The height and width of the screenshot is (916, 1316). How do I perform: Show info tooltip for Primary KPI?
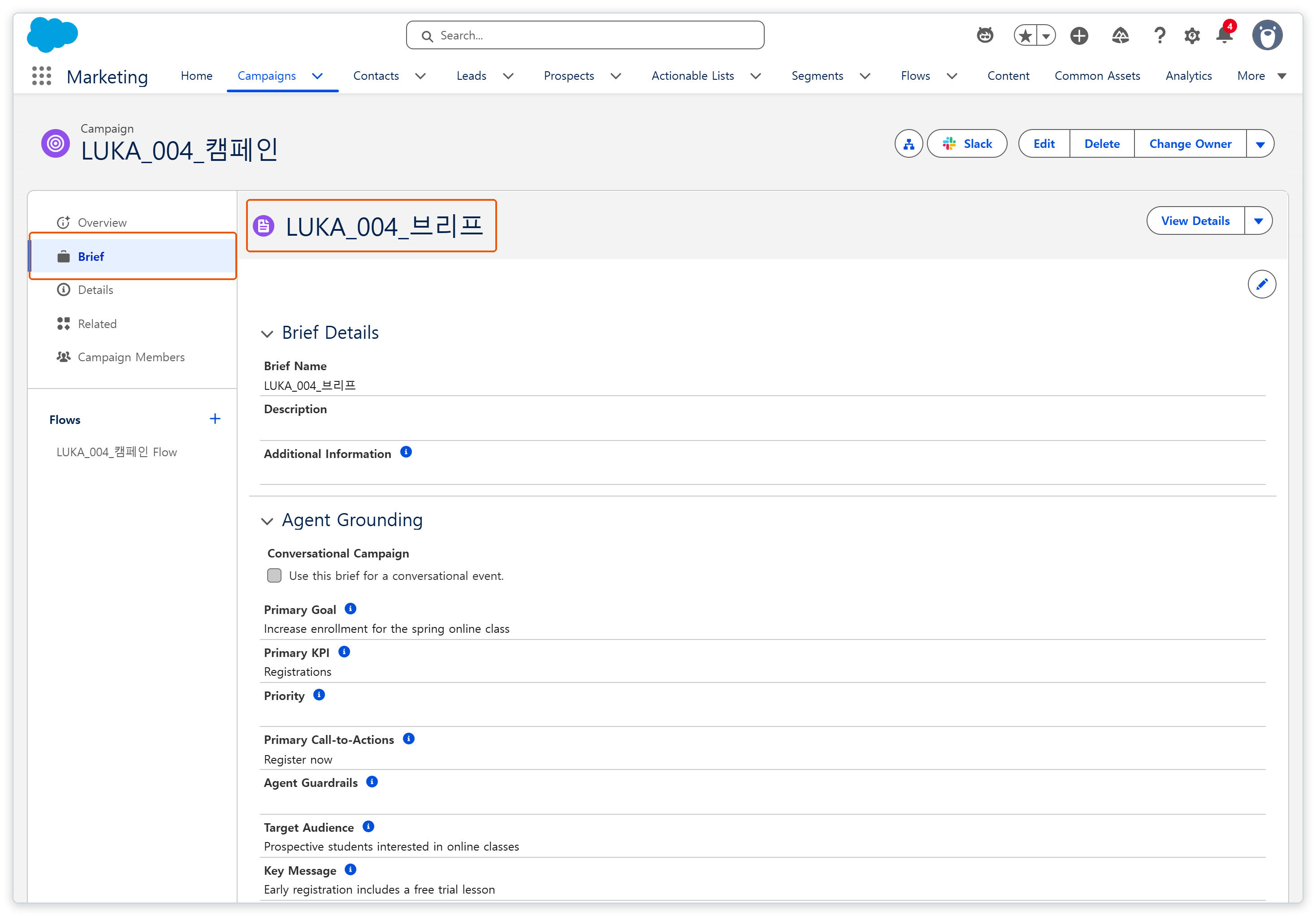coord(344,652)
